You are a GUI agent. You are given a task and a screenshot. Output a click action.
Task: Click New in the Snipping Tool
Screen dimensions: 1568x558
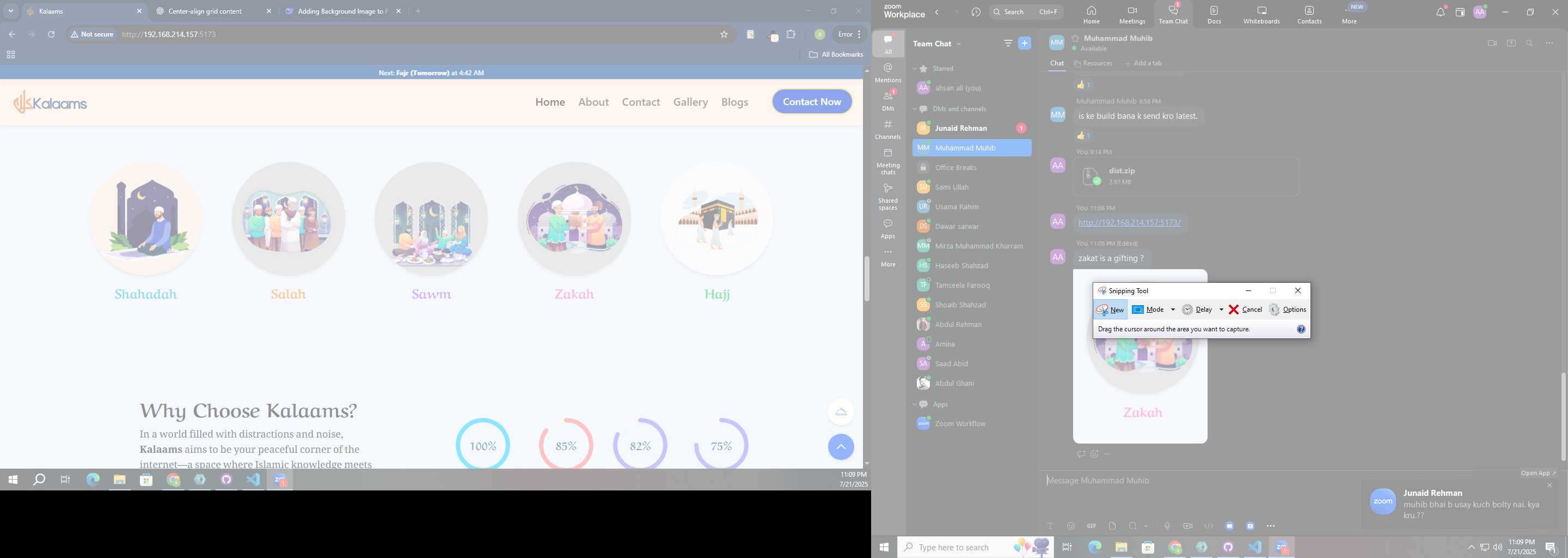pos(1110,310)
